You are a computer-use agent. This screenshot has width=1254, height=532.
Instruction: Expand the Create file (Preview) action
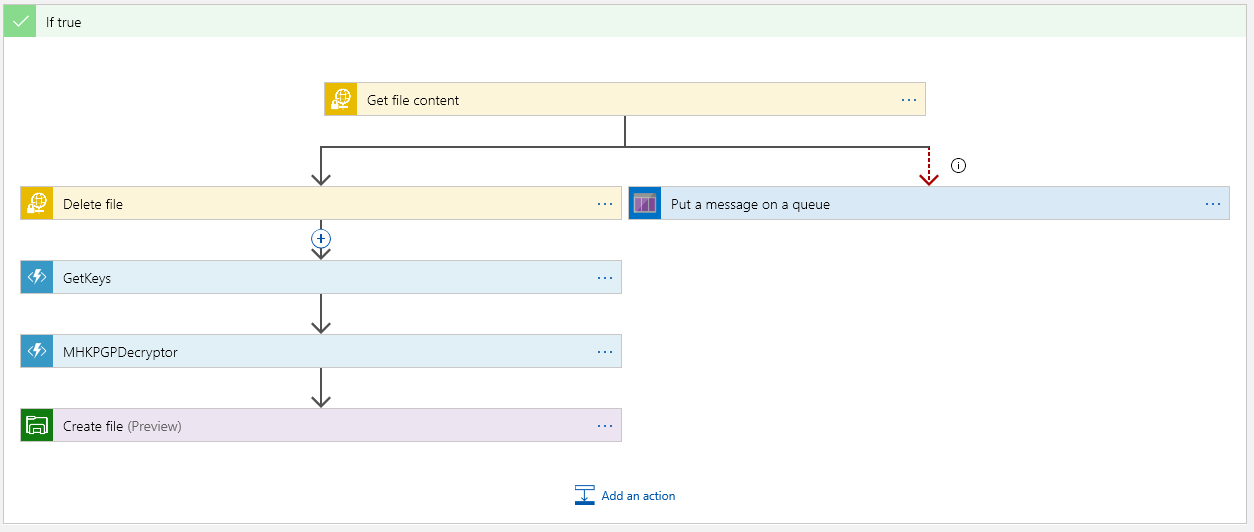(x=300, y=426)
